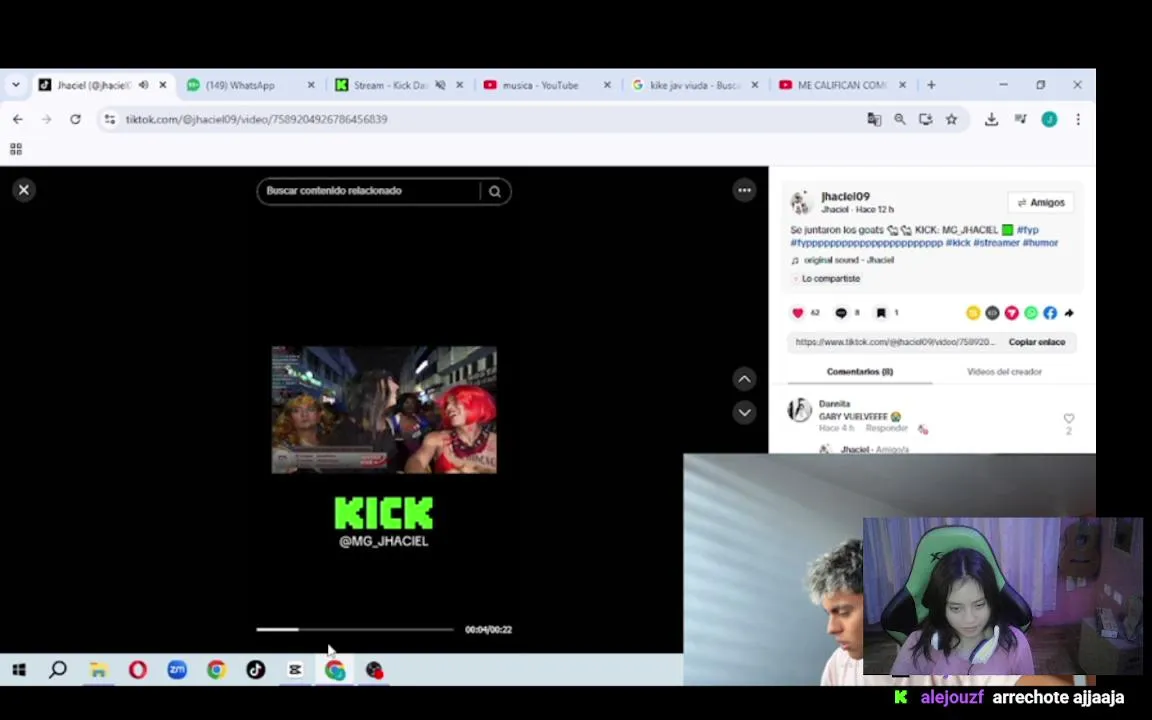Switch to Videos del creador tab
This screenshot has width=1152, height=720.
(1004, 372)
